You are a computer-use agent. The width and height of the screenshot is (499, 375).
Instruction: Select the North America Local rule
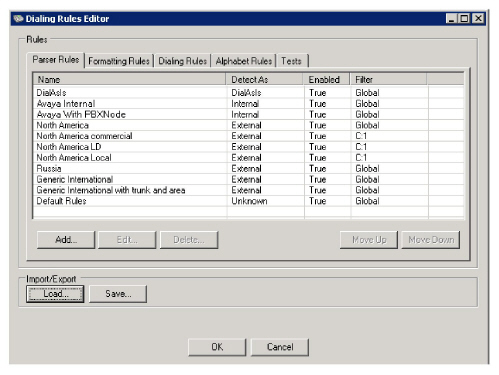[74, 158]
